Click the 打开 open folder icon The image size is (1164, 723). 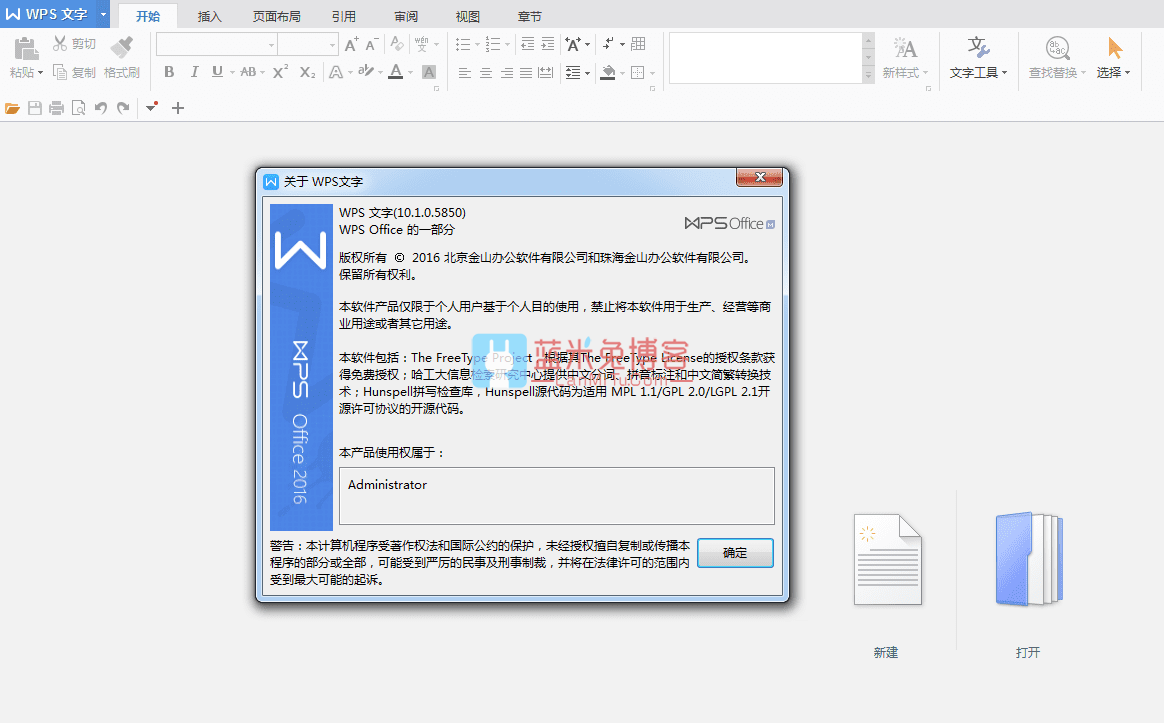pos(1028,559)
